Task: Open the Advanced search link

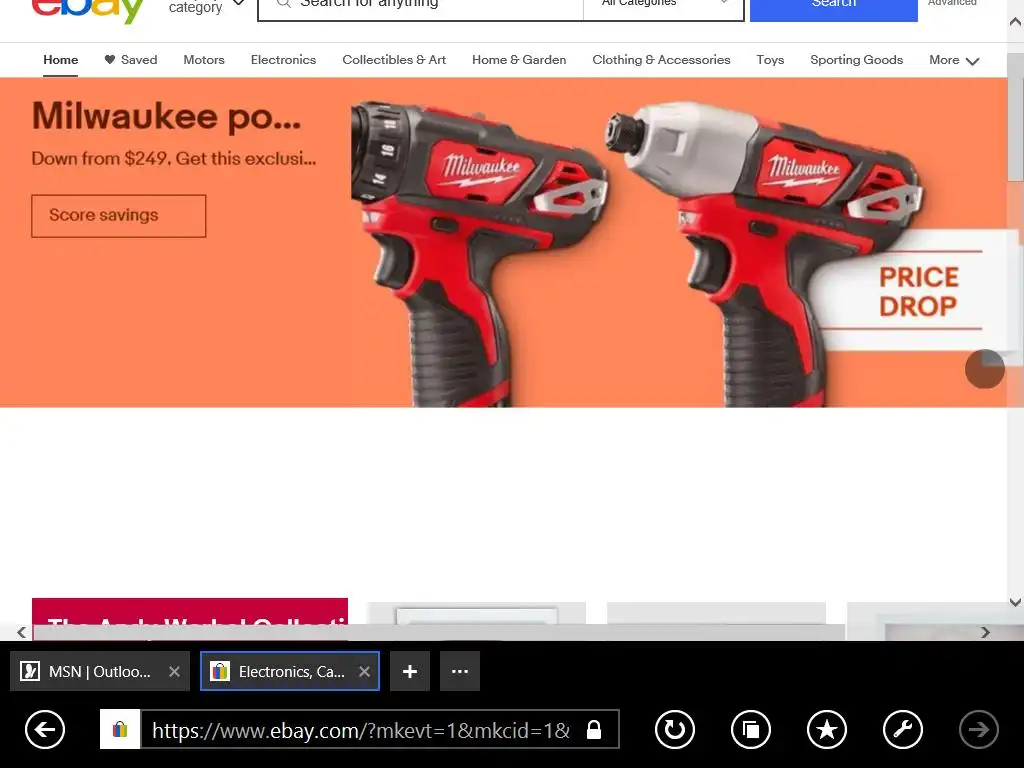Action: point(952,3)
